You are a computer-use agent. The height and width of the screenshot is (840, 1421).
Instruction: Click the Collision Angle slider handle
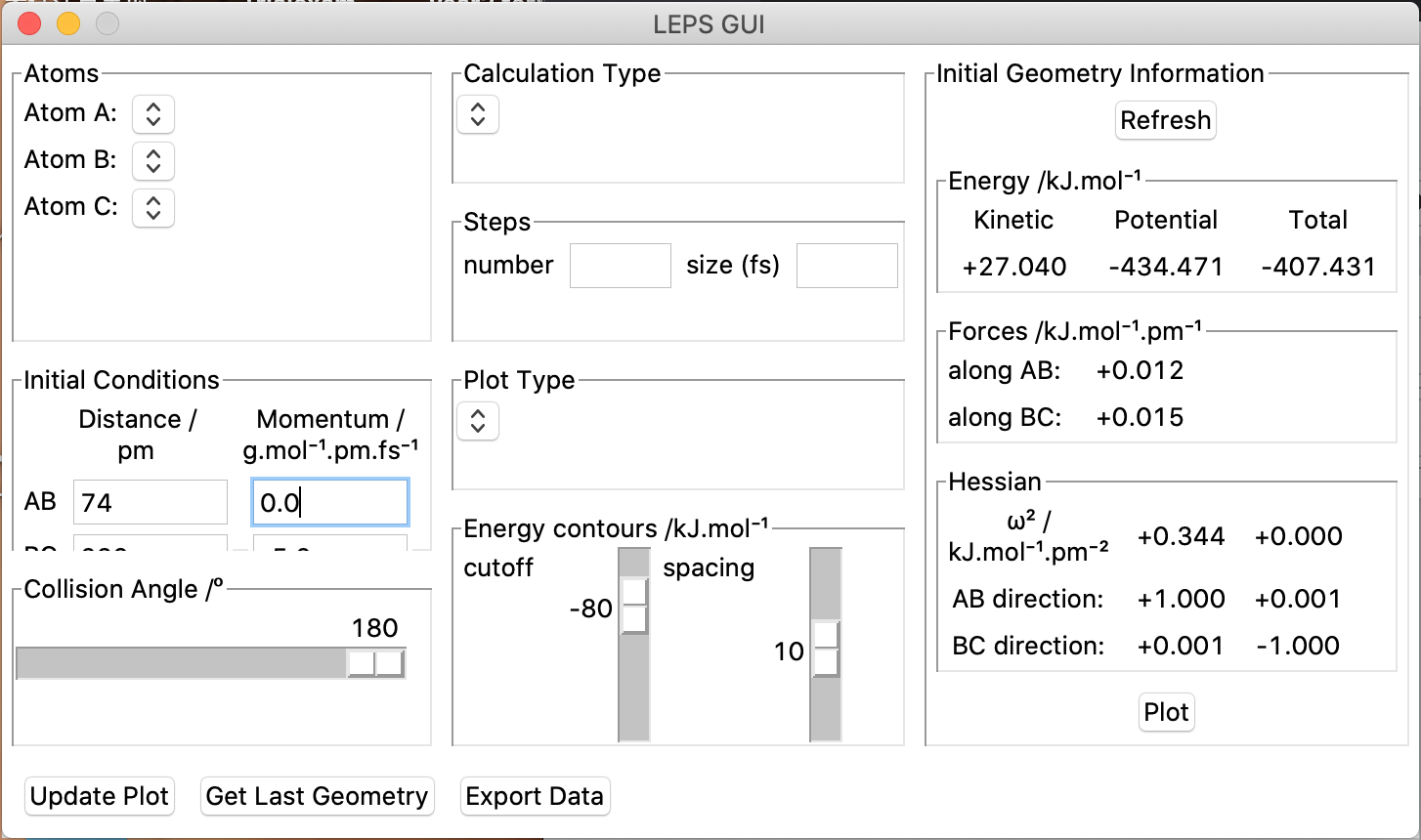coord(376,664)
